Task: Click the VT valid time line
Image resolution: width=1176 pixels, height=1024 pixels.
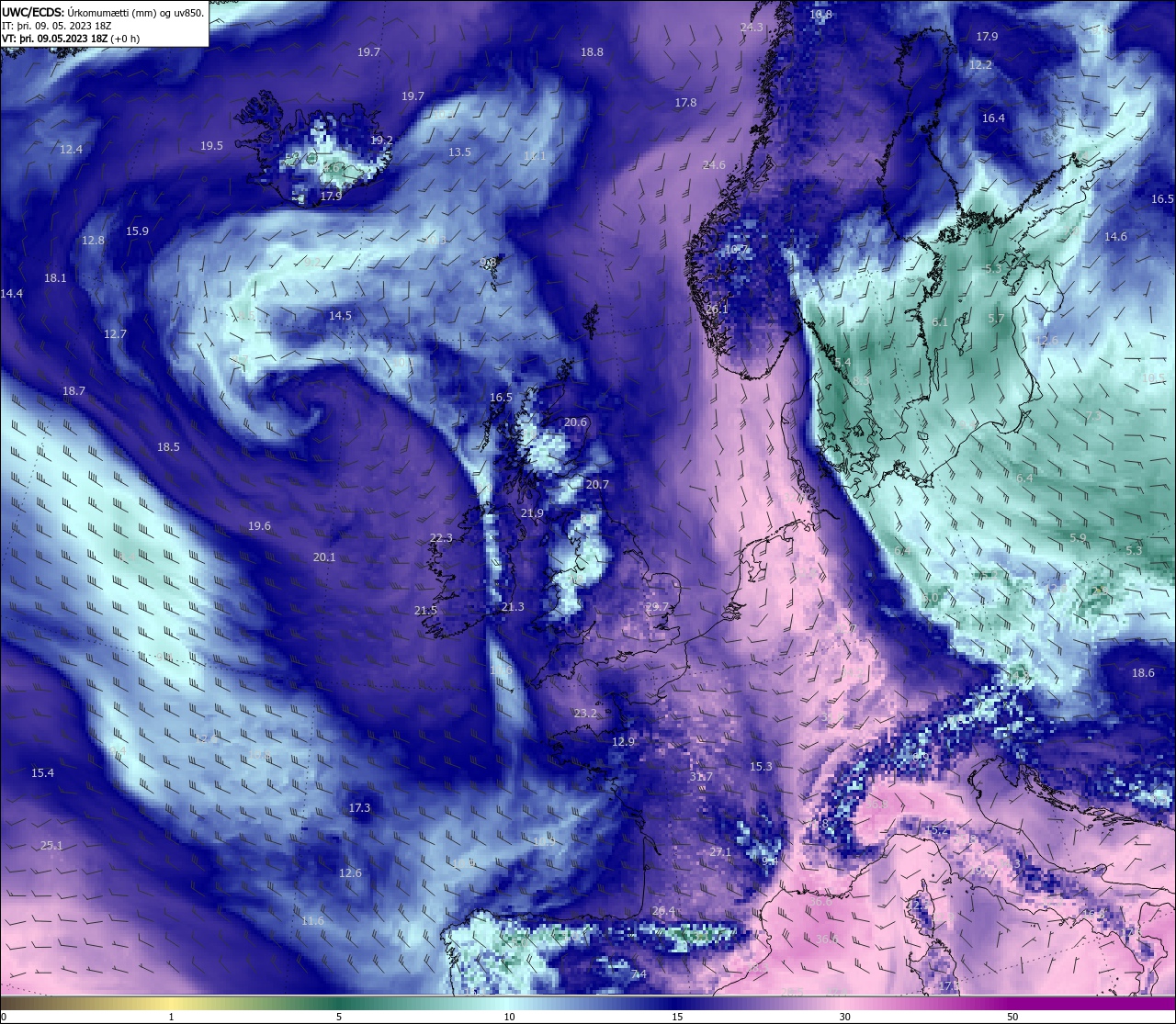Action: pyautogui.click(x=71, y=39)
